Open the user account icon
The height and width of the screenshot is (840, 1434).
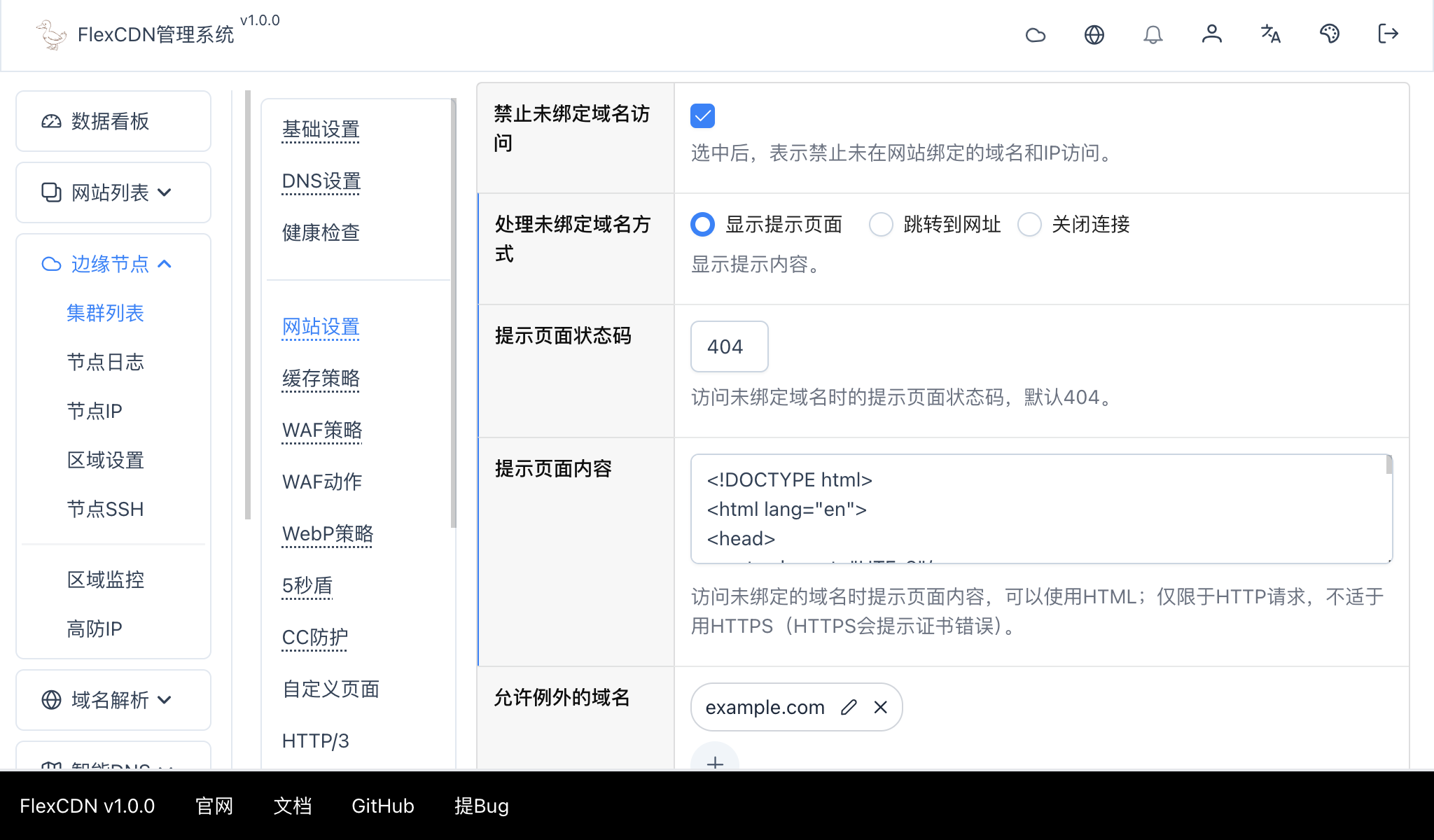coord(1213,34)
